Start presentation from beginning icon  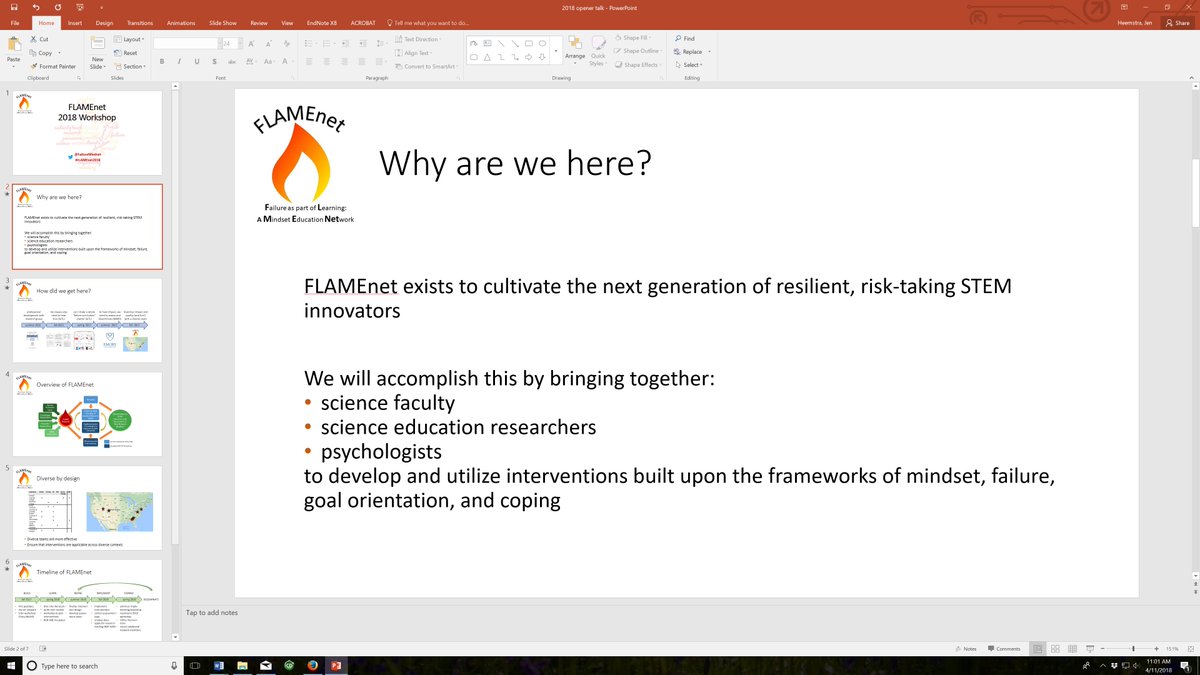(81, 7)
